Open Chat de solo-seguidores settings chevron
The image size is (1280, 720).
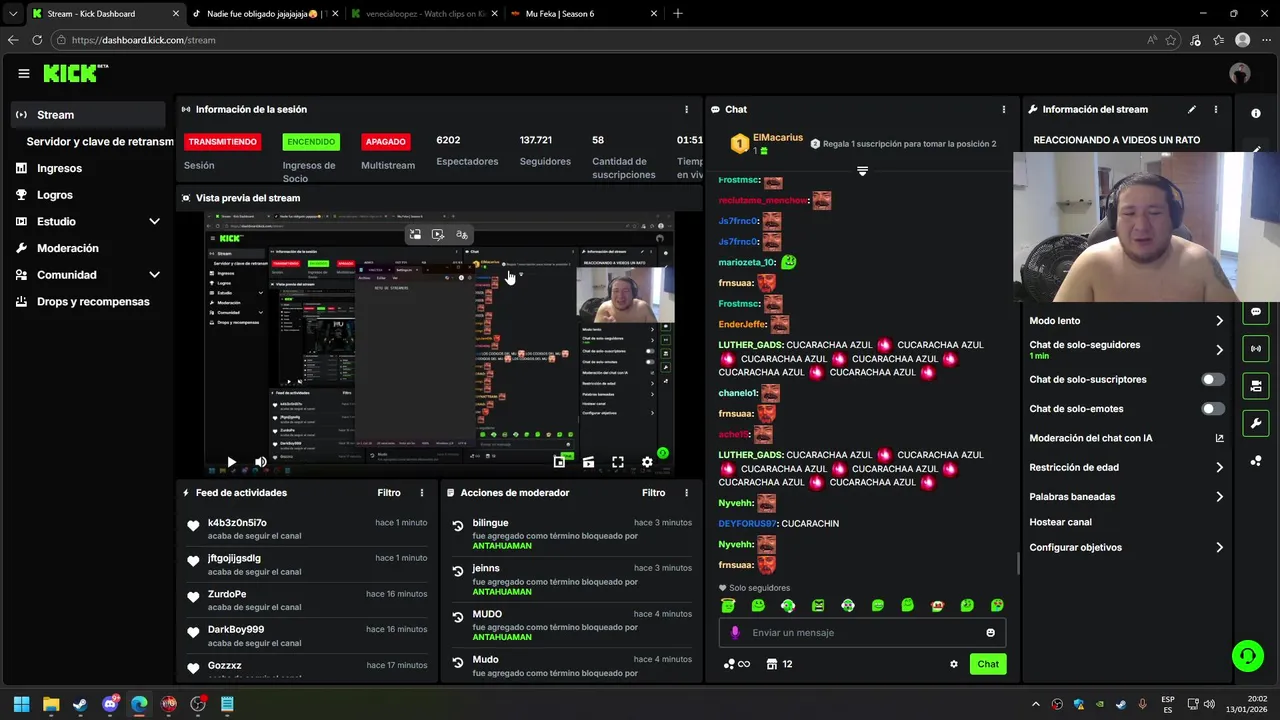[1219, 350]
